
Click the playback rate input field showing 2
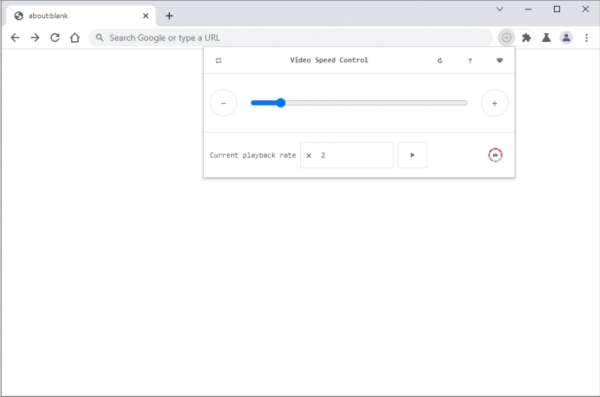pos(347,155)
